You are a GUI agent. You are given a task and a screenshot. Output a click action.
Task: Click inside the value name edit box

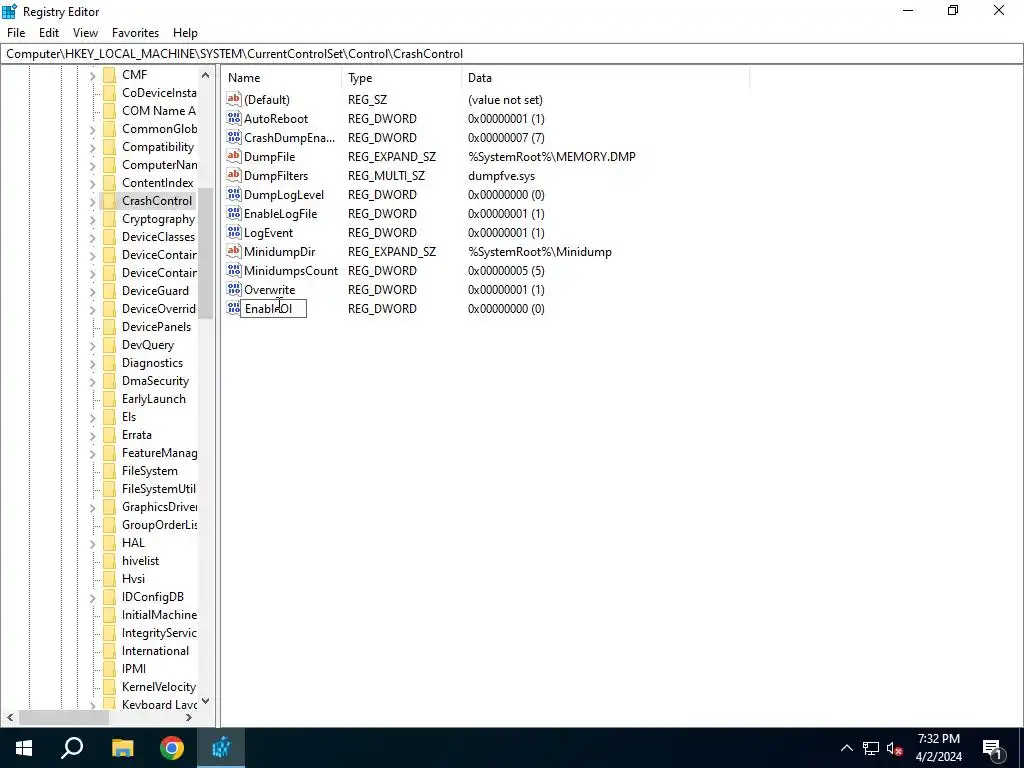273,309
